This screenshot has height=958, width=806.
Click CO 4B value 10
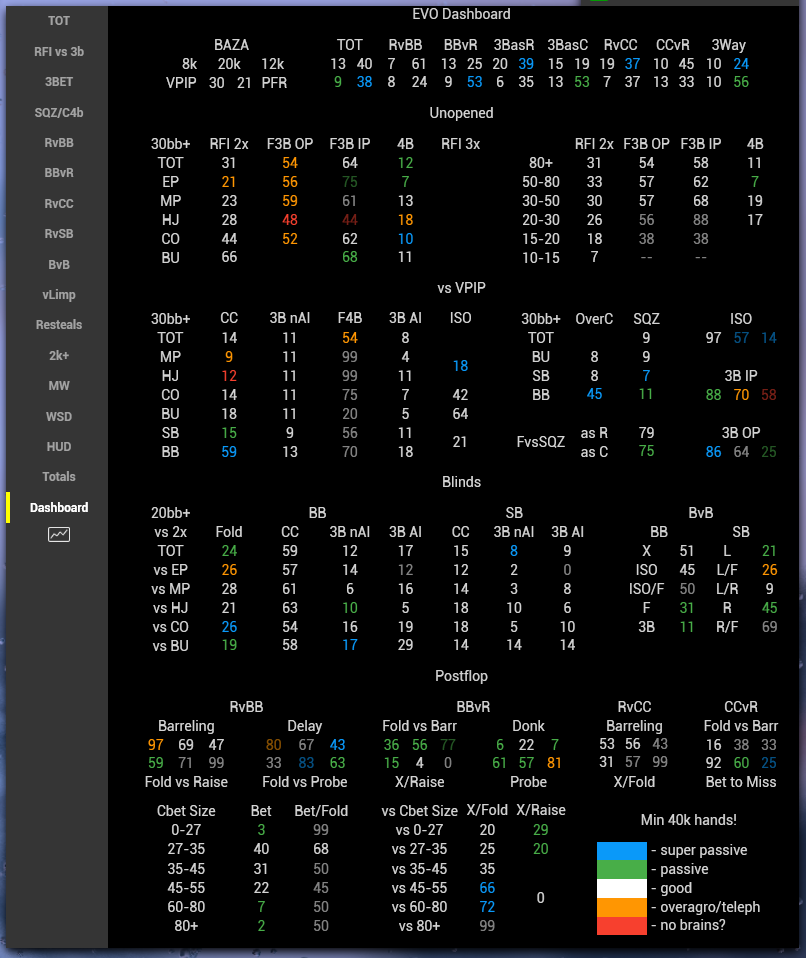[405, 239]
